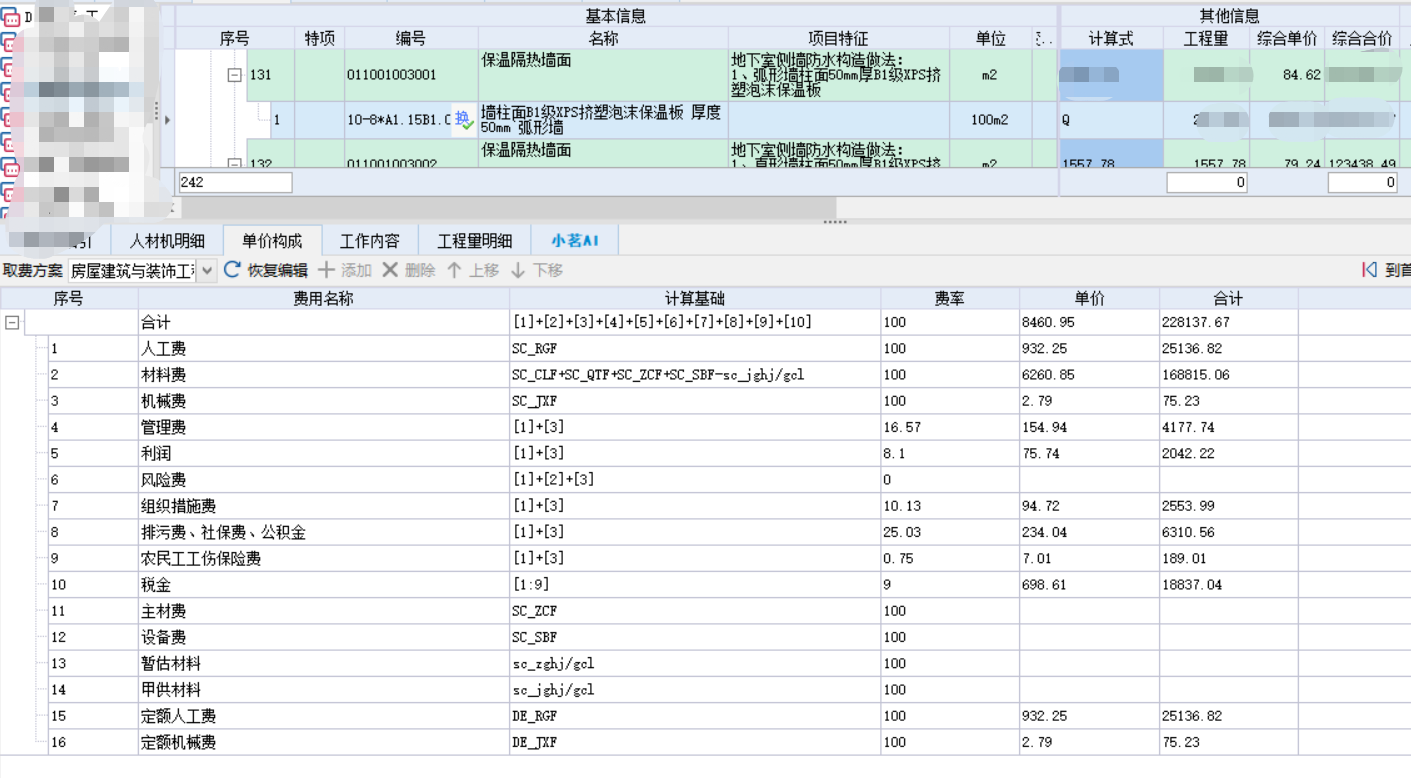The image size is (1411, 778).
Task: Click the 计算基础 column header
Action: 695,298
